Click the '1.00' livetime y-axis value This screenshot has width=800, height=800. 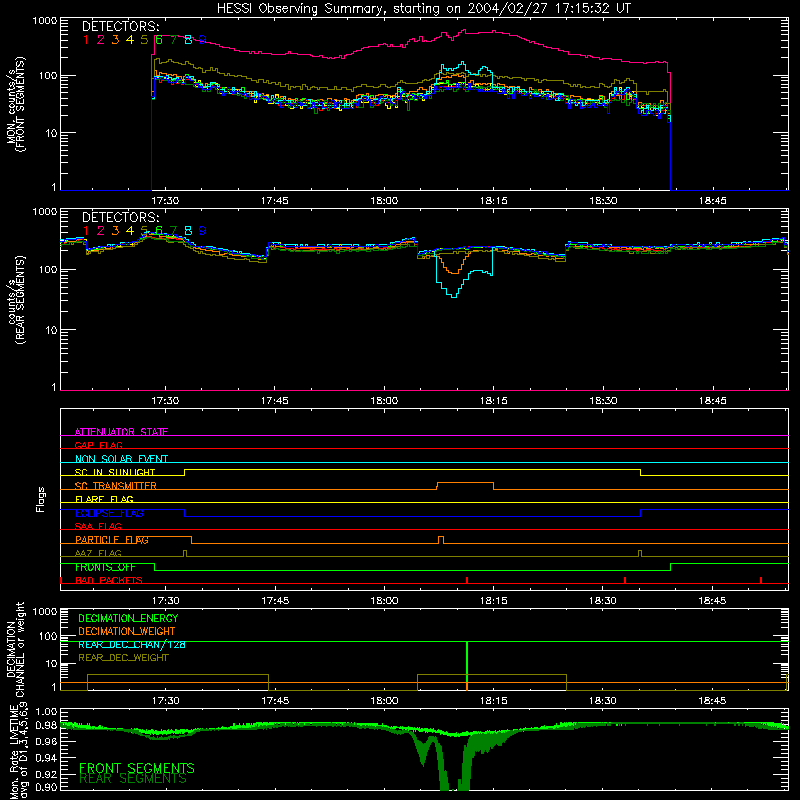46,712
